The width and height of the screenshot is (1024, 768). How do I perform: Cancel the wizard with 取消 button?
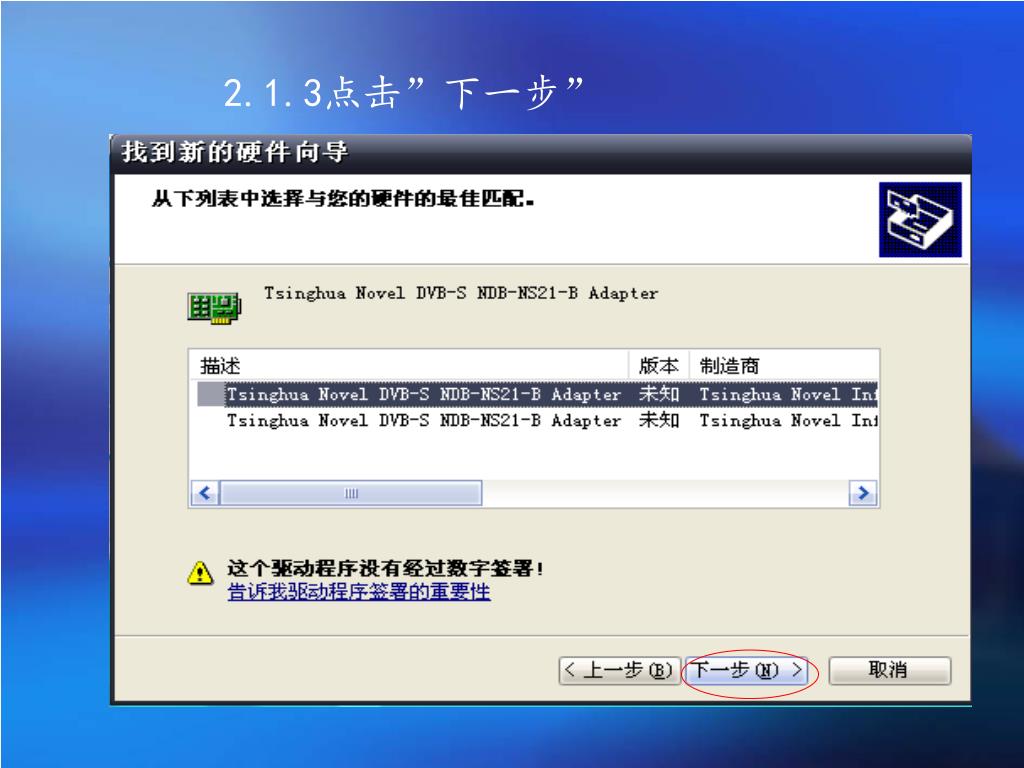tap(889, 671)
